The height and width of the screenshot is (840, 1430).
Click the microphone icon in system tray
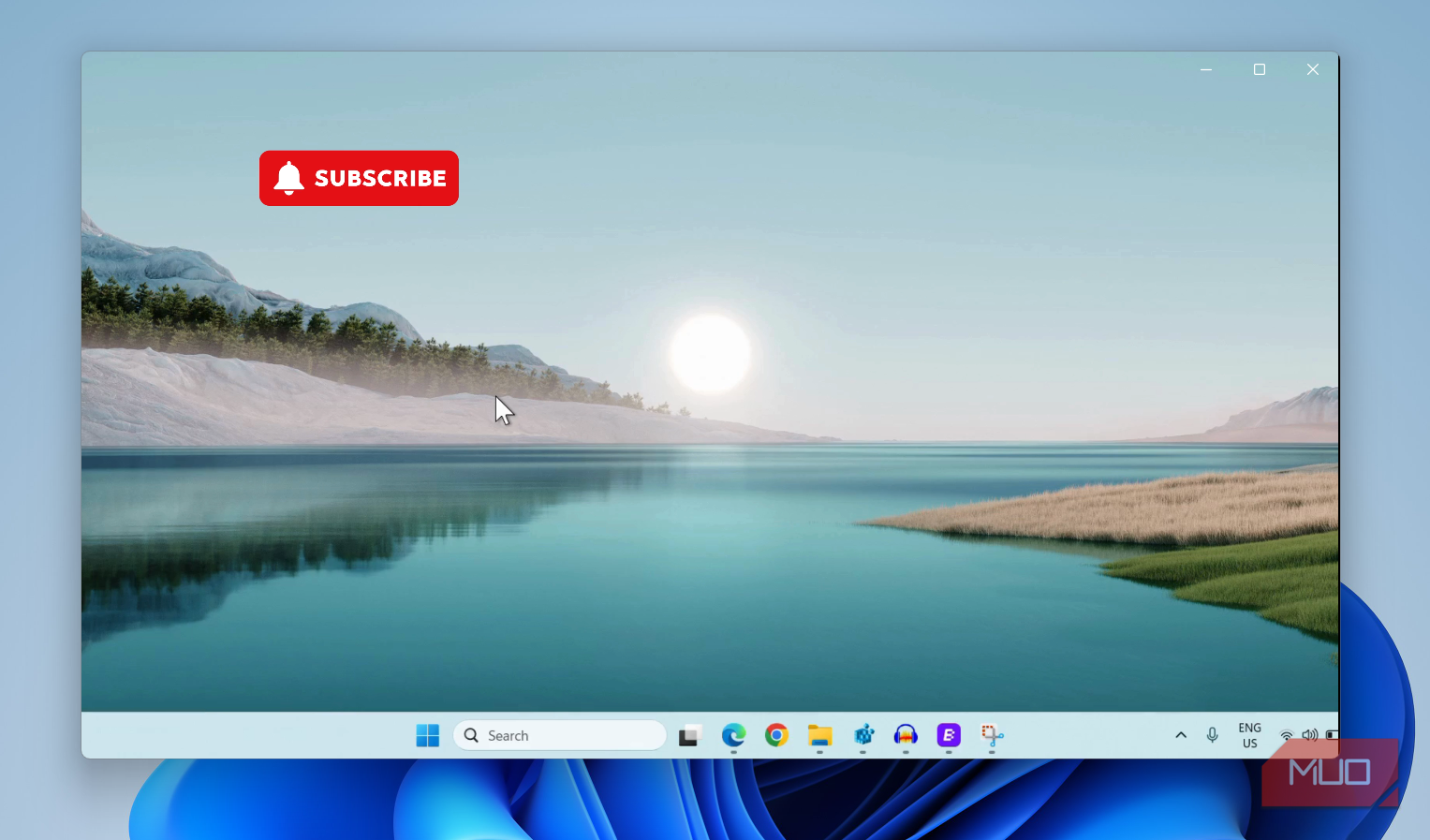click(1213, 736)
